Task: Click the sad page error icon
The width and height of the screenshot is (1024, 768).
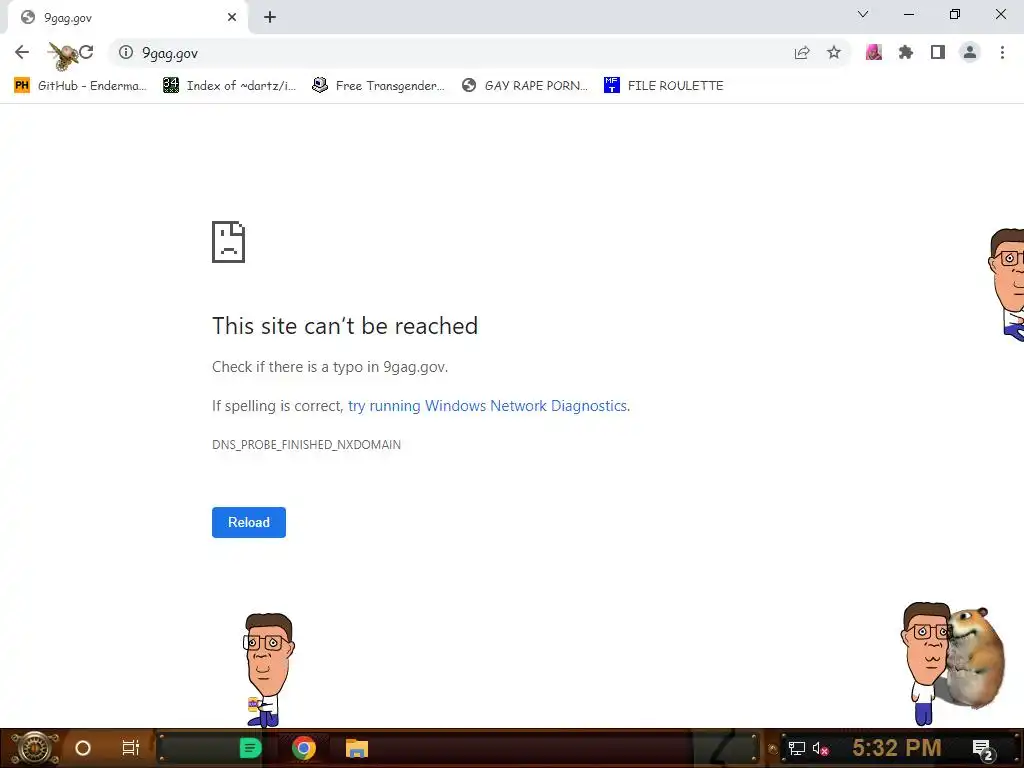Action: [229, 242]
